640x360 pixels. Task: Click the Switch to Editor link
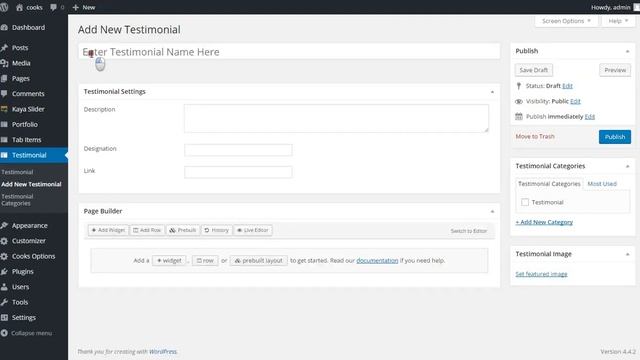(x=469, y=231)
